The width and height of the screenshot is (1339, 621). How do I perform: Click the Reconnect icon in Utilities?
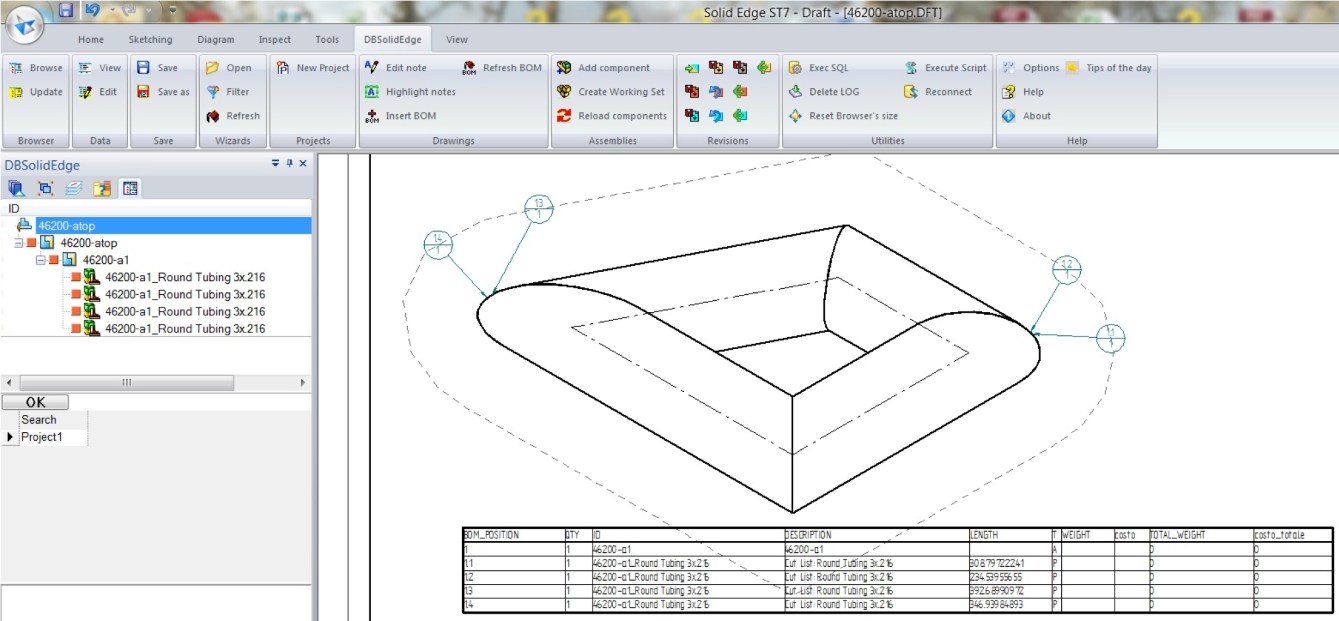click(911, 92)
